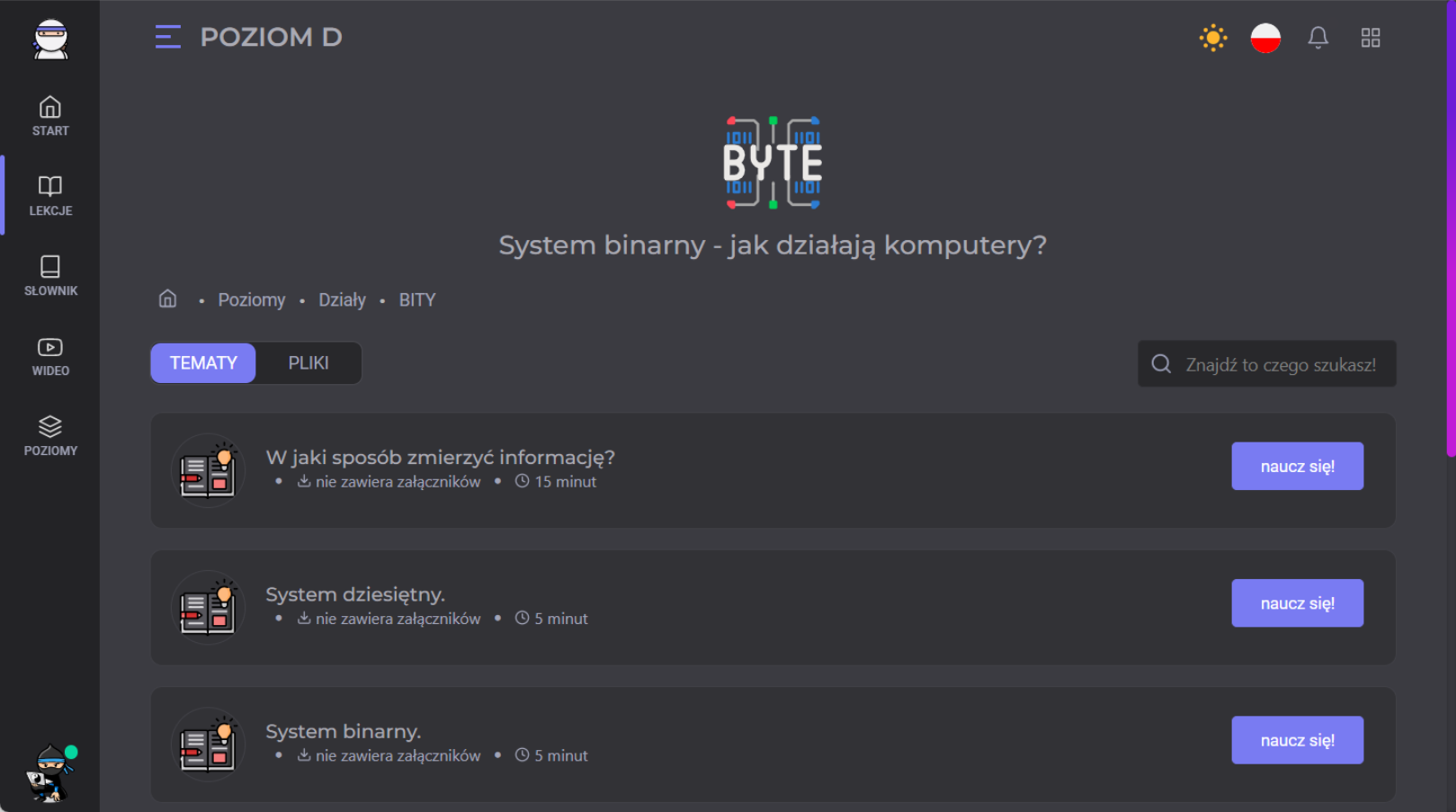
Task: Click 'naucz się!' for System dziesiętny
Action: 1297,603
